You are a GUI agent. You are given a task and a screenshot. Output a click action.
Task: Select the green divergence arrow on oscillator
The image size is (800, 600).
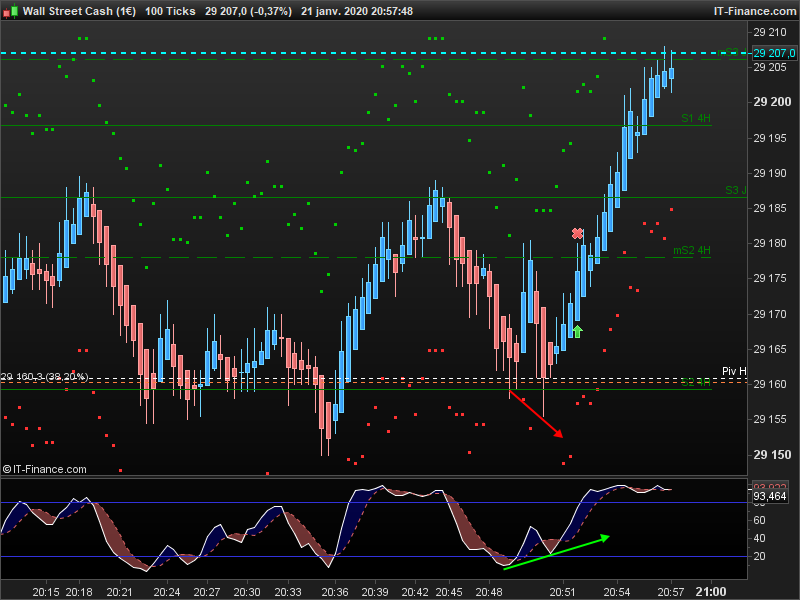click(556, 552)
